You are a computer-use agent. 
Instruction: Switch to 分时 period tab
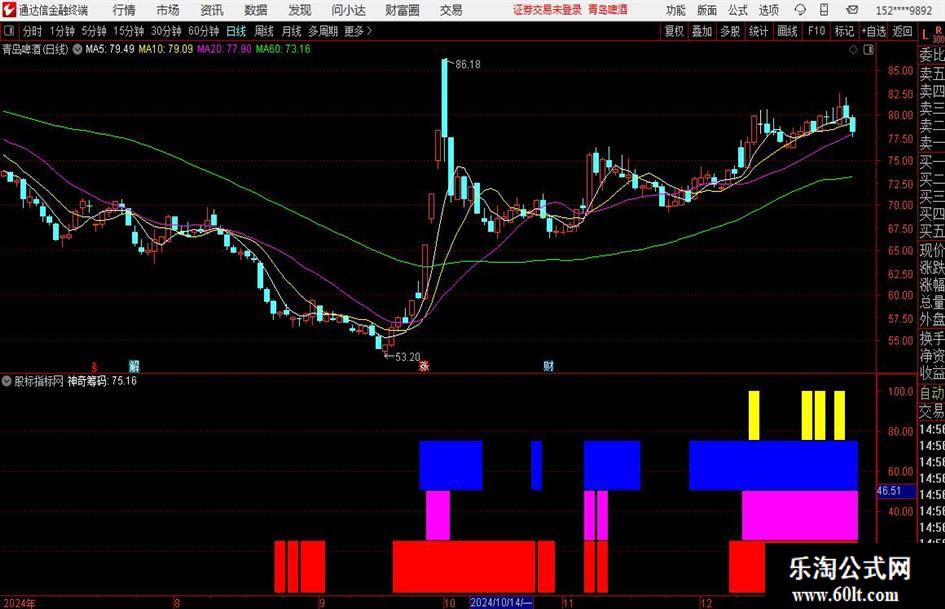(x=33, y=31)
